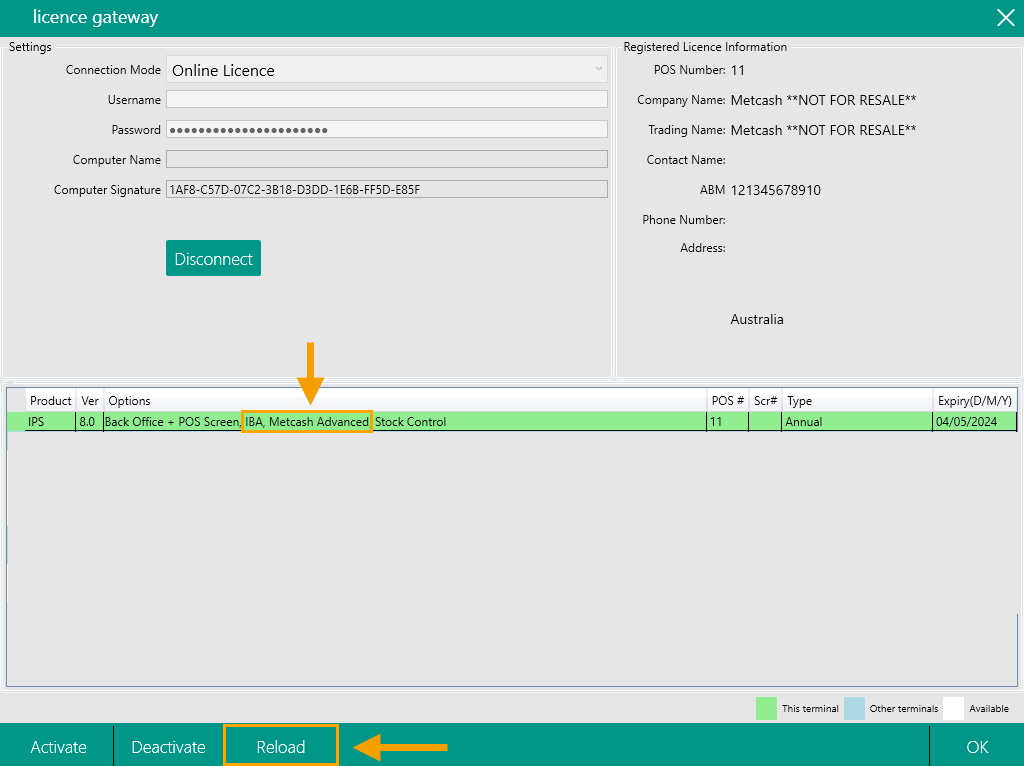
Task: Click the Computer Name field
Action: (x=387, y=159)
